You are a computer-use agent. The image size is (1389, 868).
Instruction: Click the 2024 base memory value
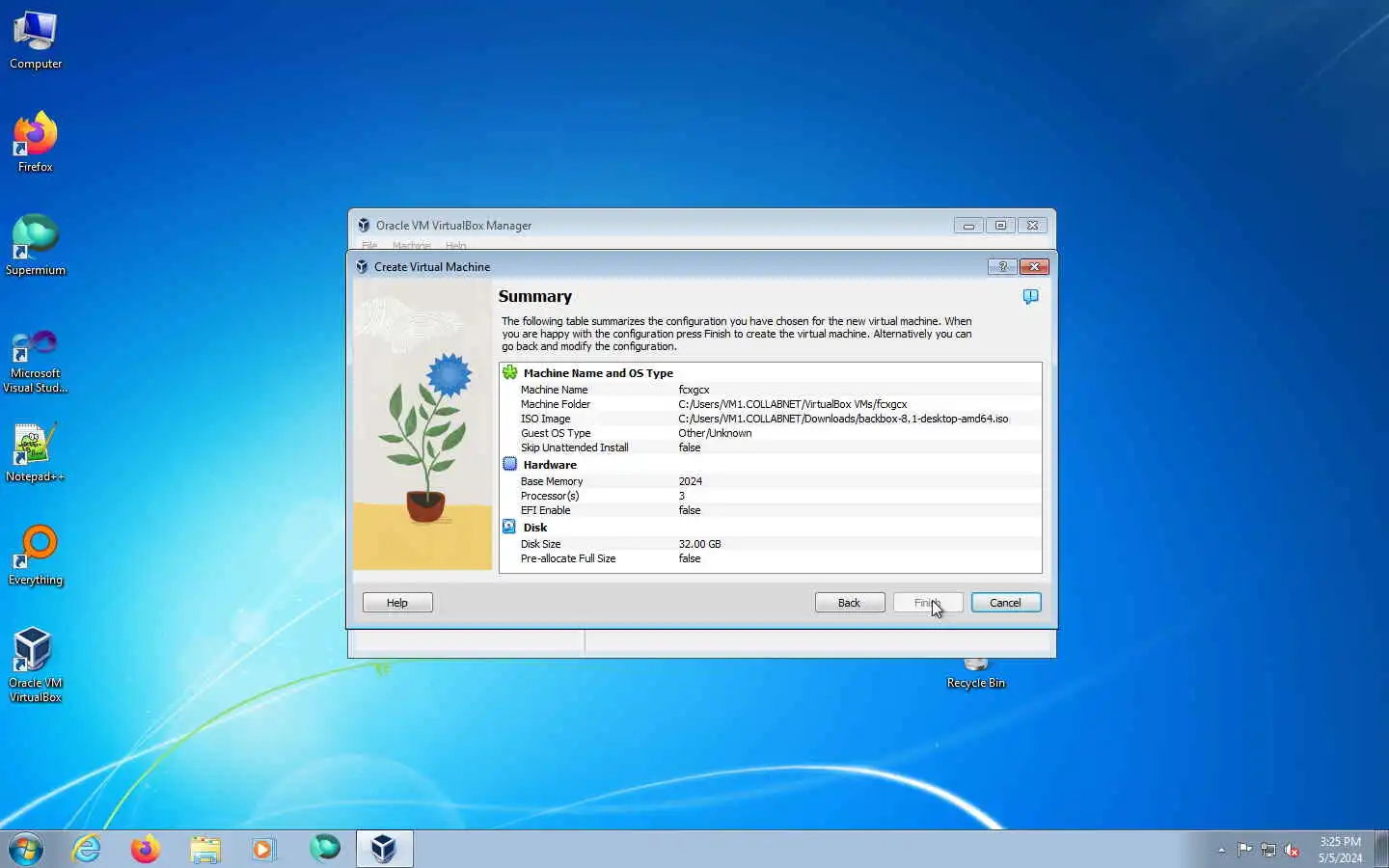(690, 481)
